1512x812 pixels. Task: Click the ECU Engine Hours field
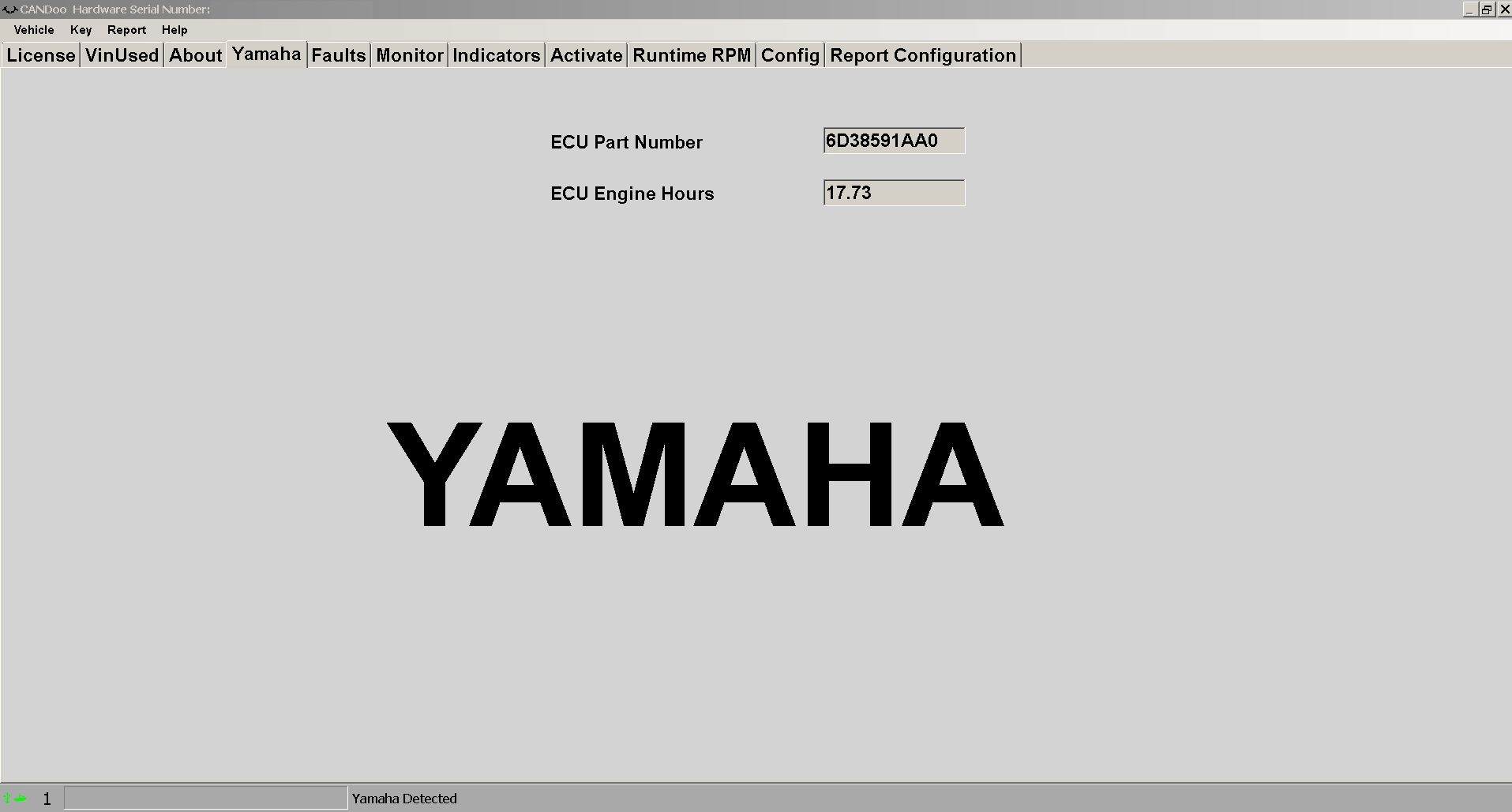click(894, 193)
